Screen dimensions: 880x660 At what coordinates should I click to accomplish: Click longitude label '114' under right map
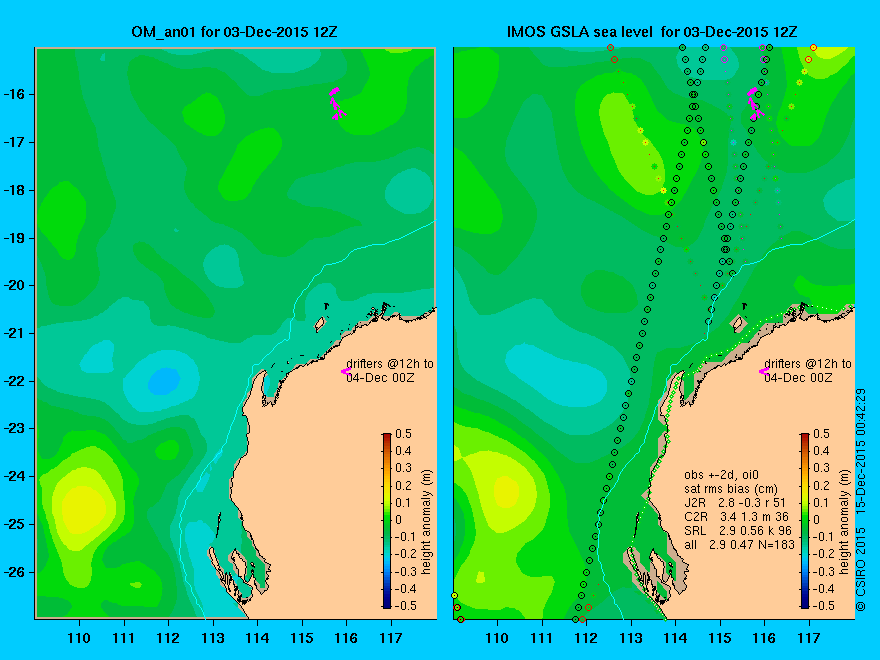click(x=676, y=638)
